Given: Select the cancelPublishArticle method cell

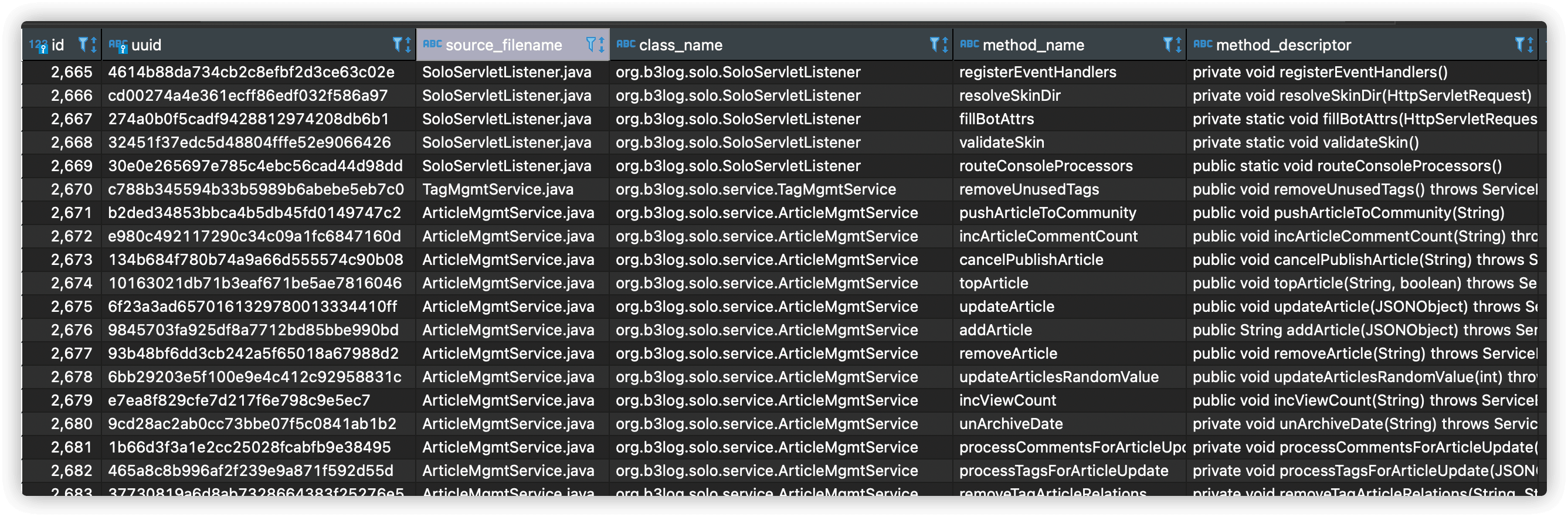Looking at the screenshot, I should coord(1070,260).
